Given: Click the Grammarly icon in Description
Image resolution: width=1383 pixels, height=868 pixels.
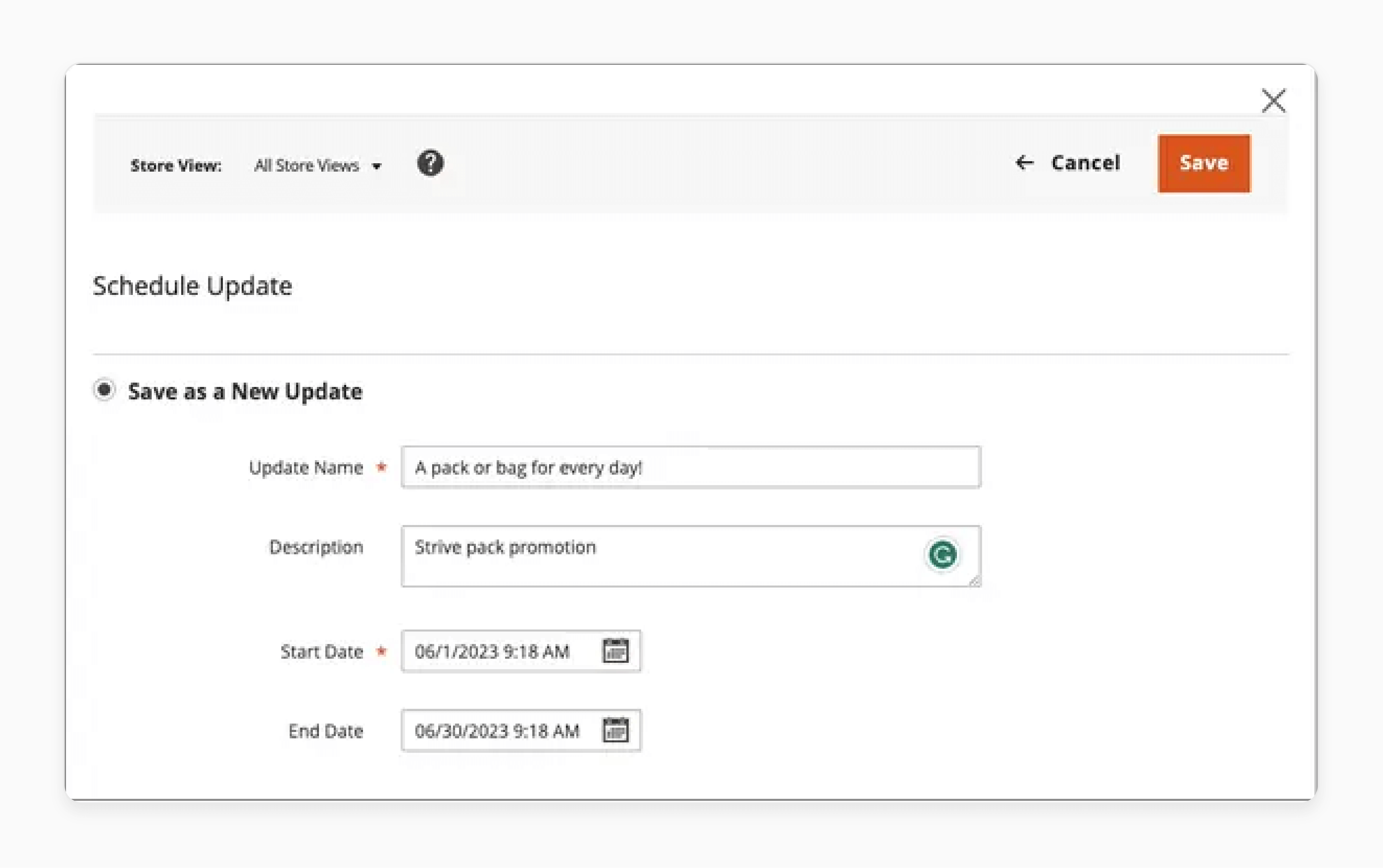Looking at the screenshot, I should 942,555.
